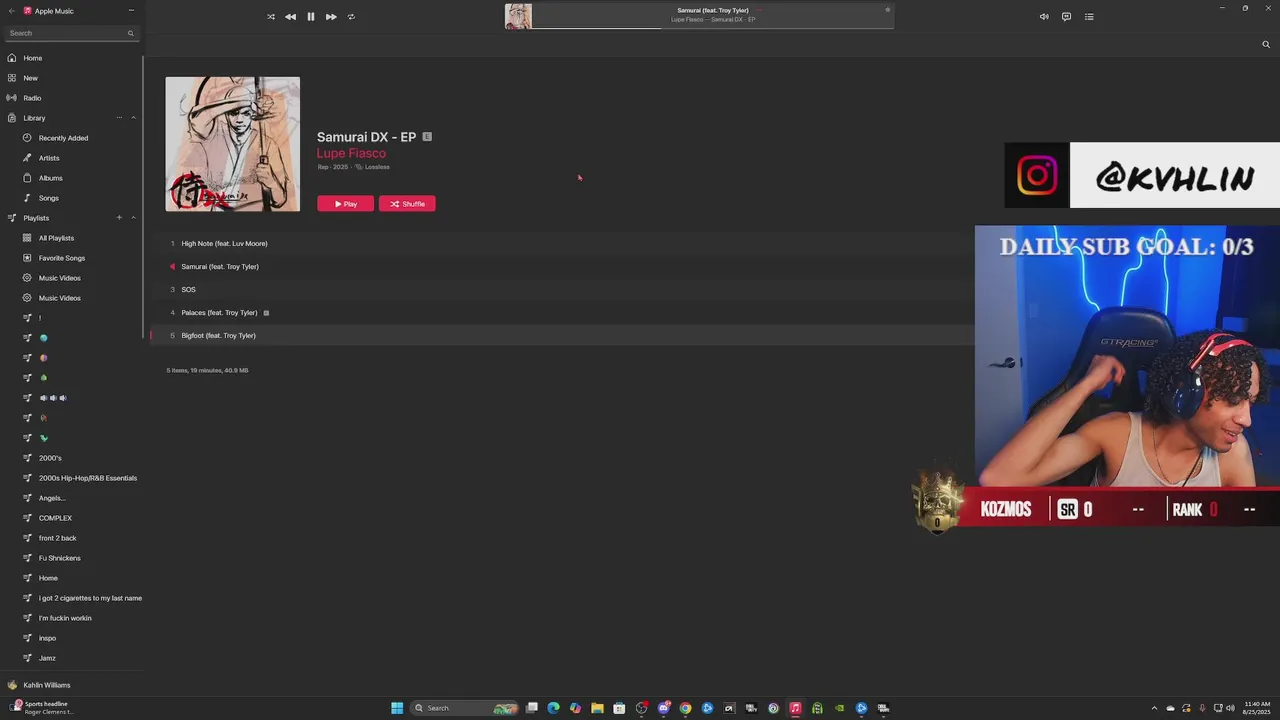Toggle shuffle in the playback controls

(x=270, y=17)
